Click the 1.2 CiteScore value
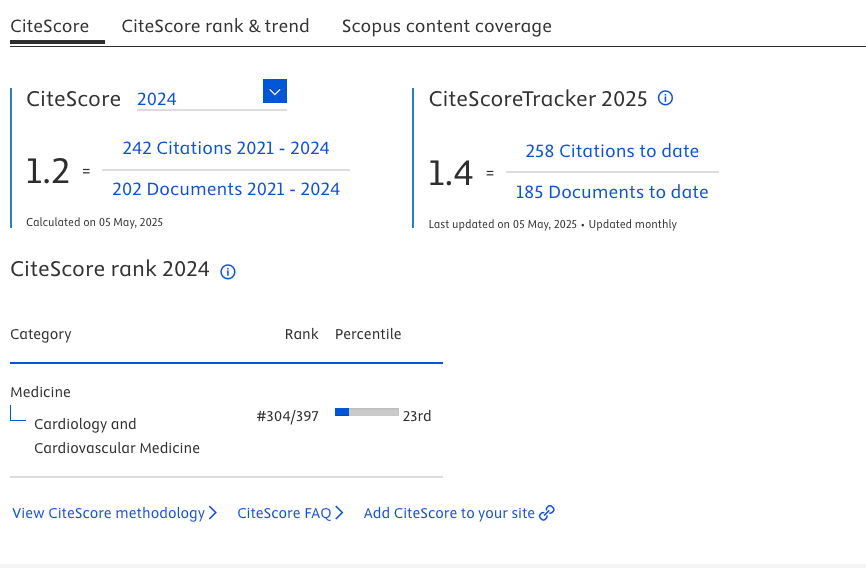 click(48, 171)
